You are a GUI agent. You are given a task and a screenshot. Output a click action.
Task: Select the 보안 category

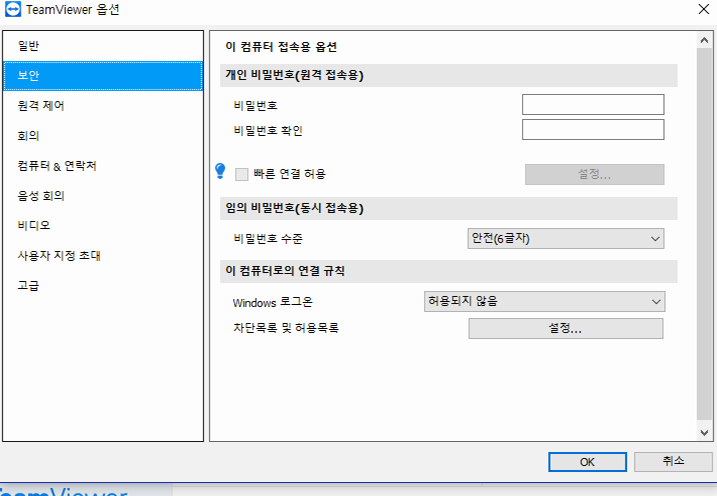click(103, 76)
